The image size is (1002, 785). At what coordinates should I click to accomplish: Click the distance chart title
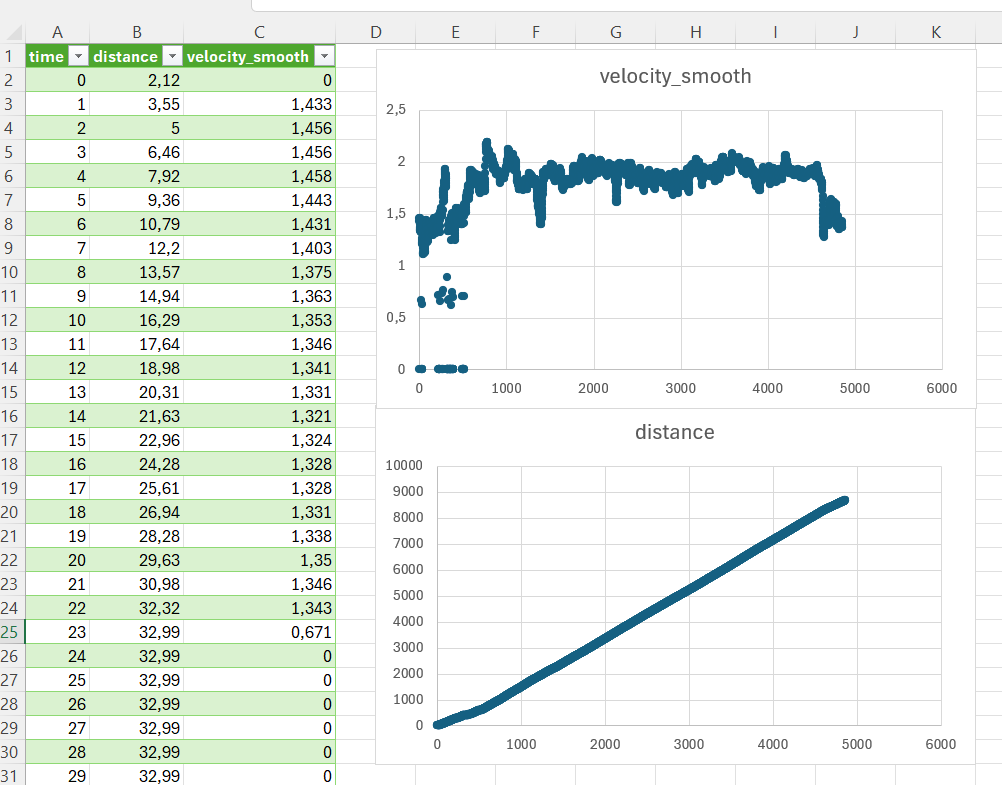point(675,432)
